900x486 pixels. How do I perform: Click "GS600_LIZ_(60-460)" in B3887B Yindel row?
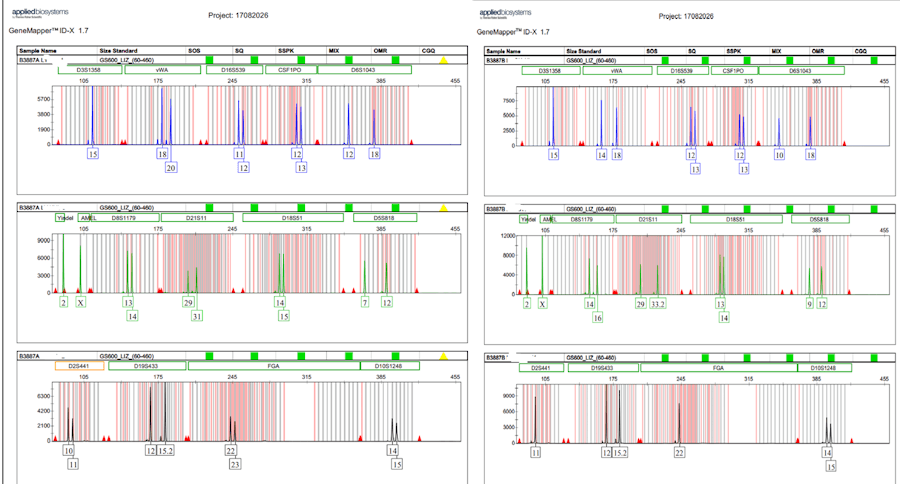click(x=591, y=209)
